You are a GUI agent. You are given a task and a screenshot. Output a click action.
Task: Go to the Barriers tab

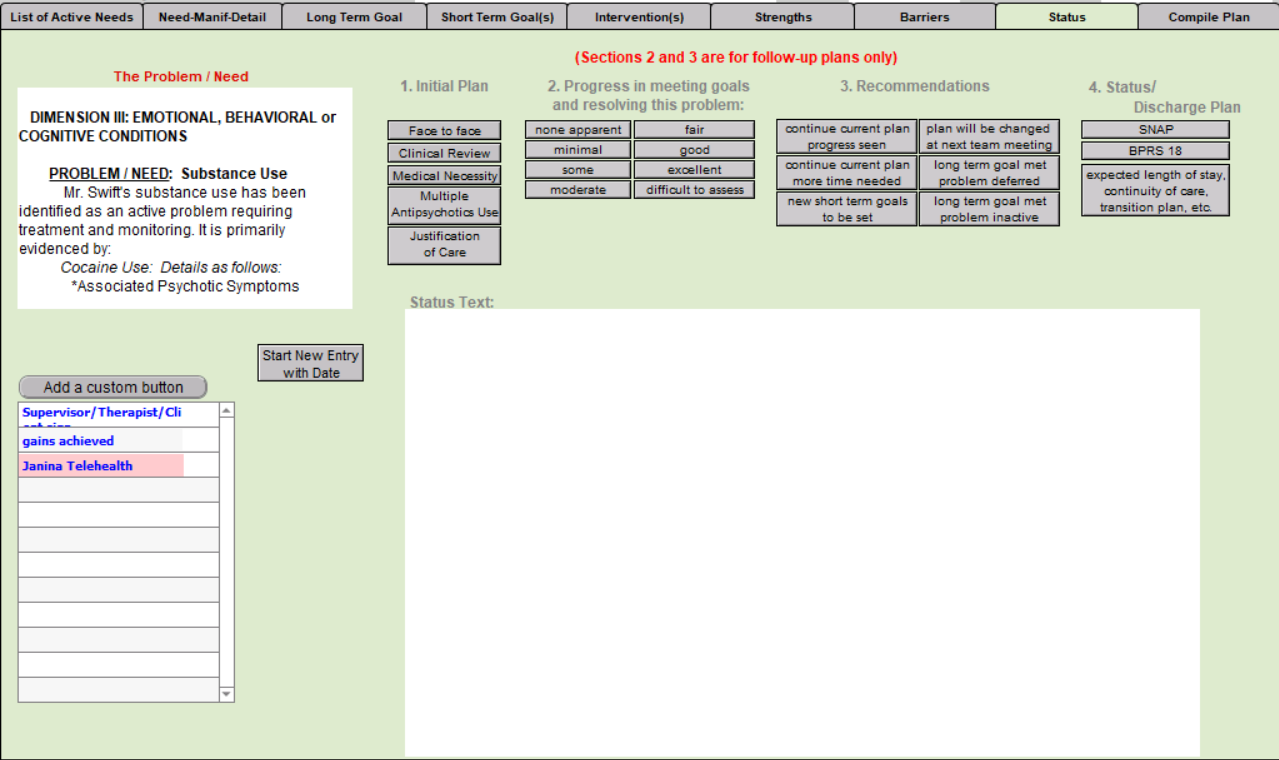point(924,17)
